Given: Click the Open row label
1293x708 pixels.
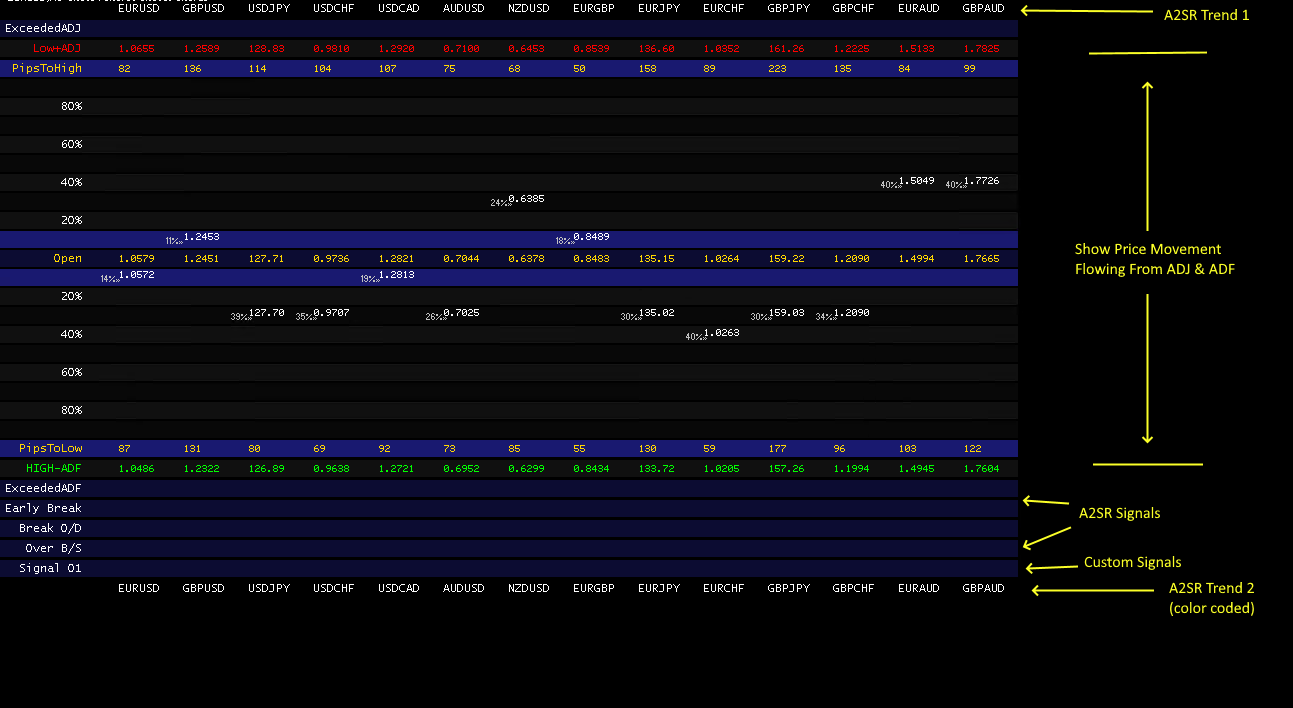Looking at the screenshot, I should [x=68, y=258].
